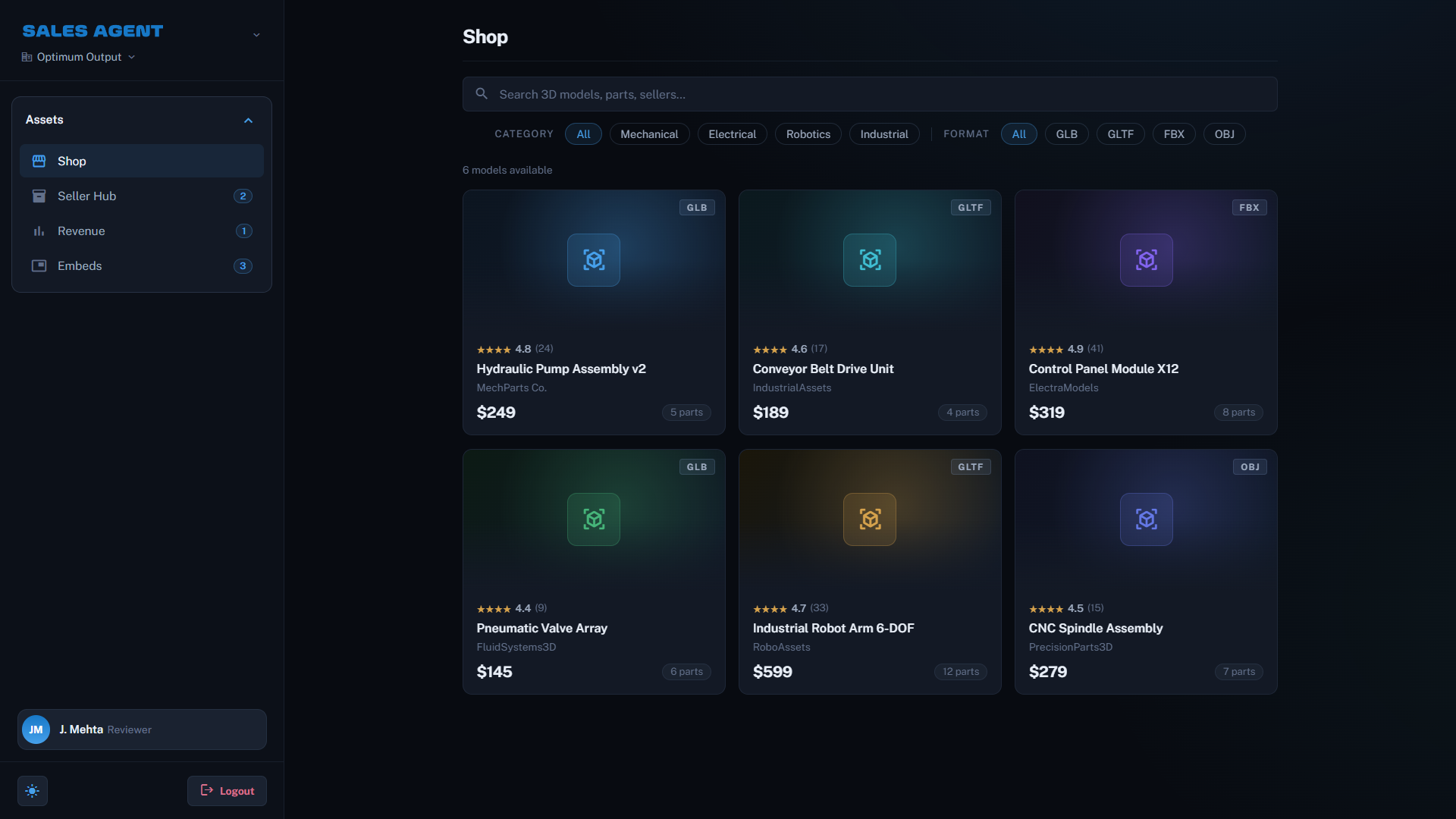Open the Sales Agent app switcher chevron
The height and width of the screenshot is (819, 1456).
256,35
